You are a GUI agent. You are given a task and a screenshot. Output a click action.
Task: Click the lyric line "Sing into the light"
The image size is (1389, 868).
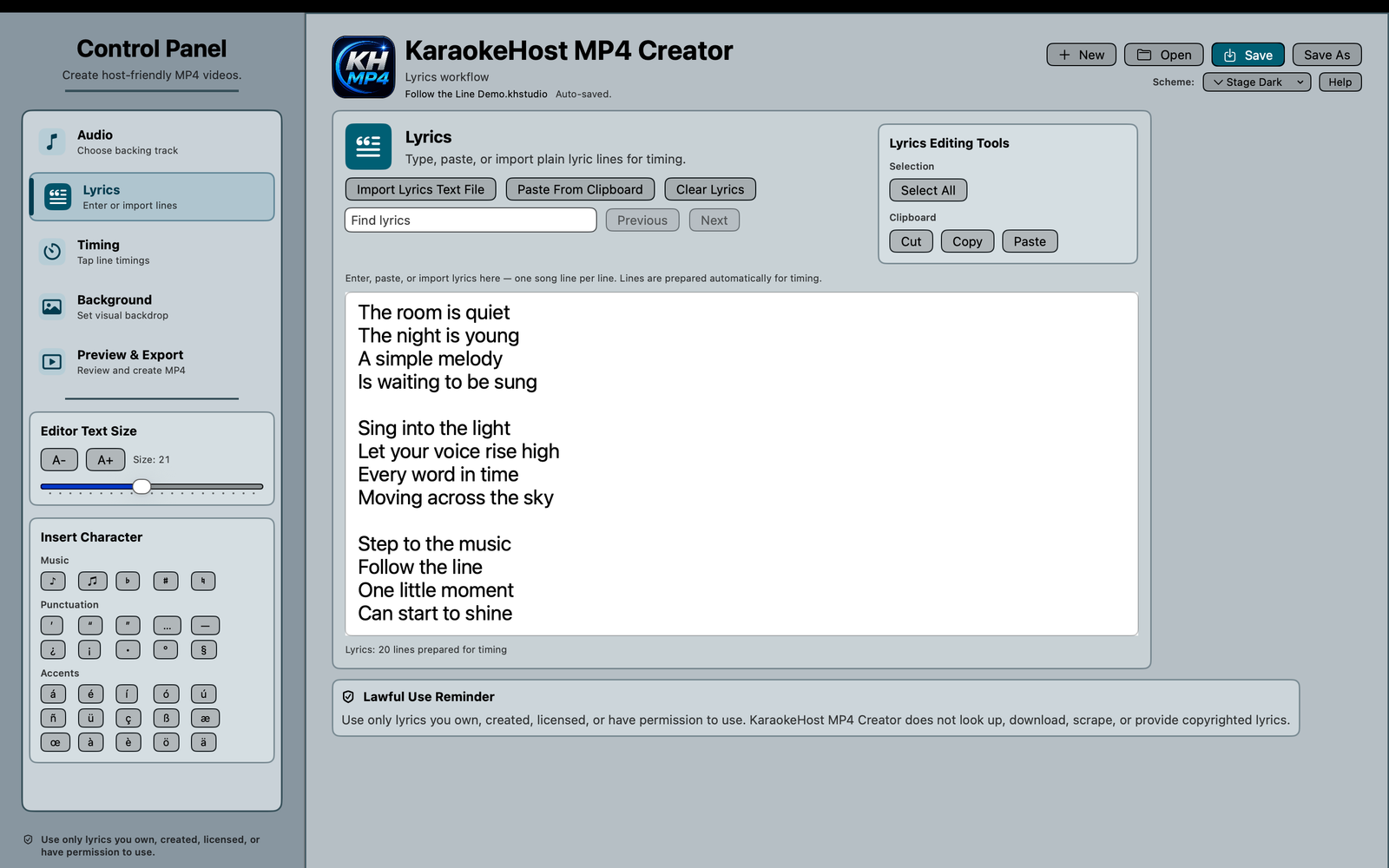click(x=434, y=428)
